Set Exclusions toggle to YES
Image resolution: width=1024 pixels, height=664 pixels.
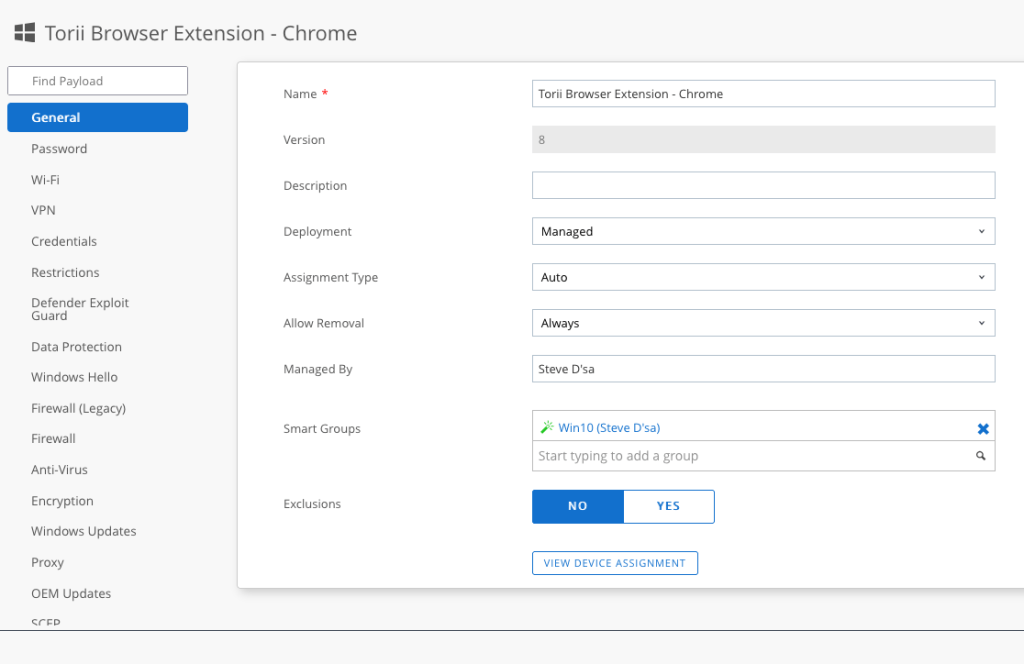coord(668,506)
